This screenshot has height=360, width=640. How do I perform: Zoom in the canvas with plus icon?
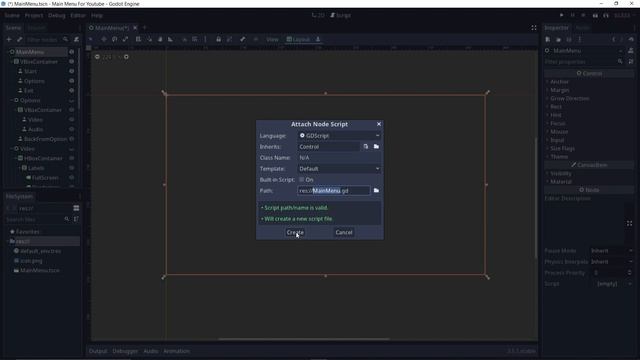tap(126, 57)
